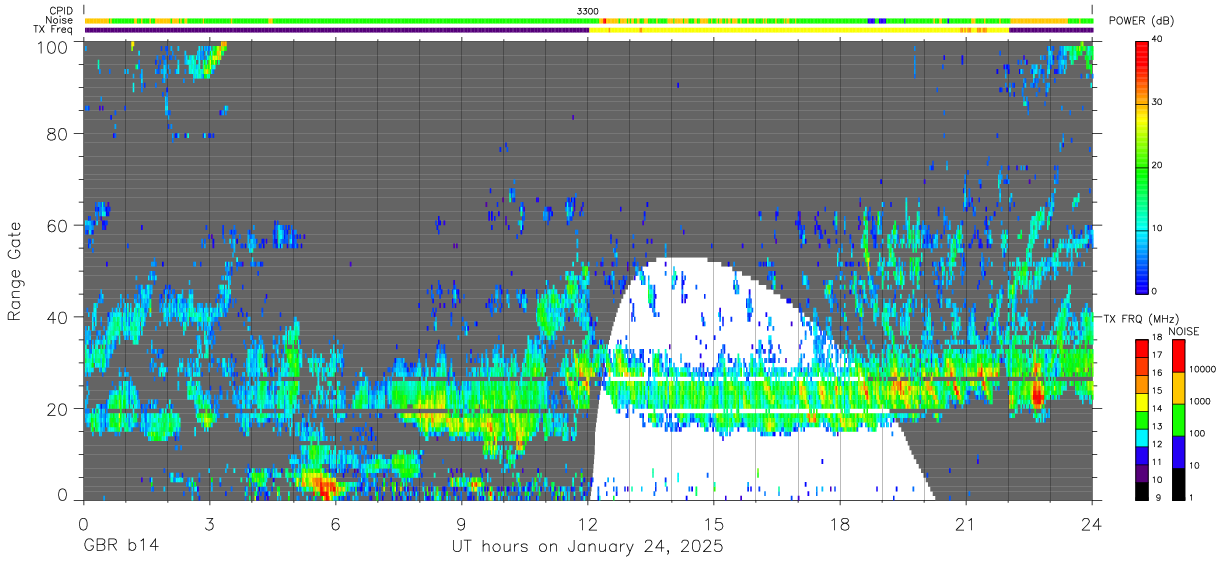The width and height of the screenshot is (1228, 567).
Task: Click the green swatch in NOISE legend
Action: click(1178, 420)
